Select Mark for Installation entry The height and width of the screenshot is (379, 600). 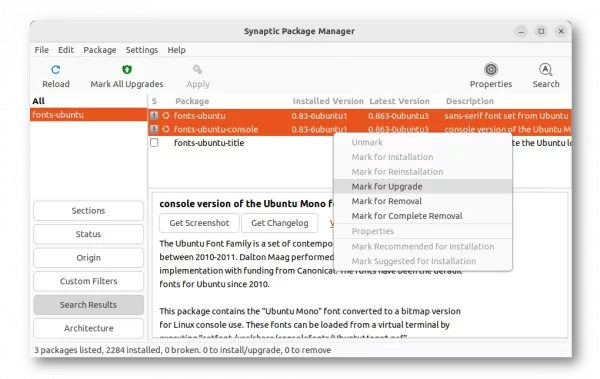[x=423, y=157]
